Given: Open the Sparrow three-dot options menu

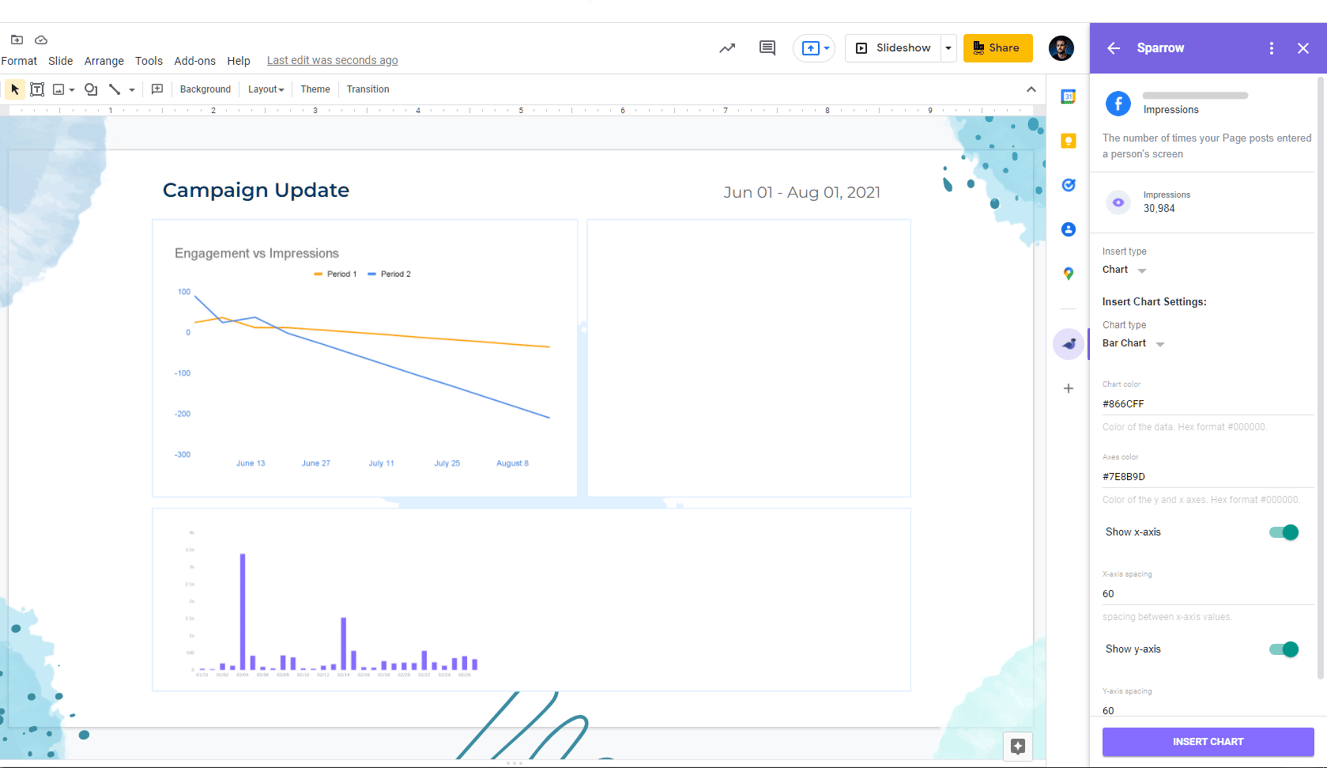Looking at the screenshot, I should 1271,48.
